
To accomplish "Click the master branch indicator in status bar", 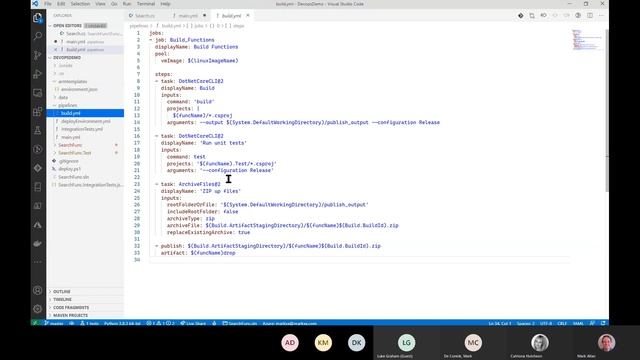I will click(54, 323).
